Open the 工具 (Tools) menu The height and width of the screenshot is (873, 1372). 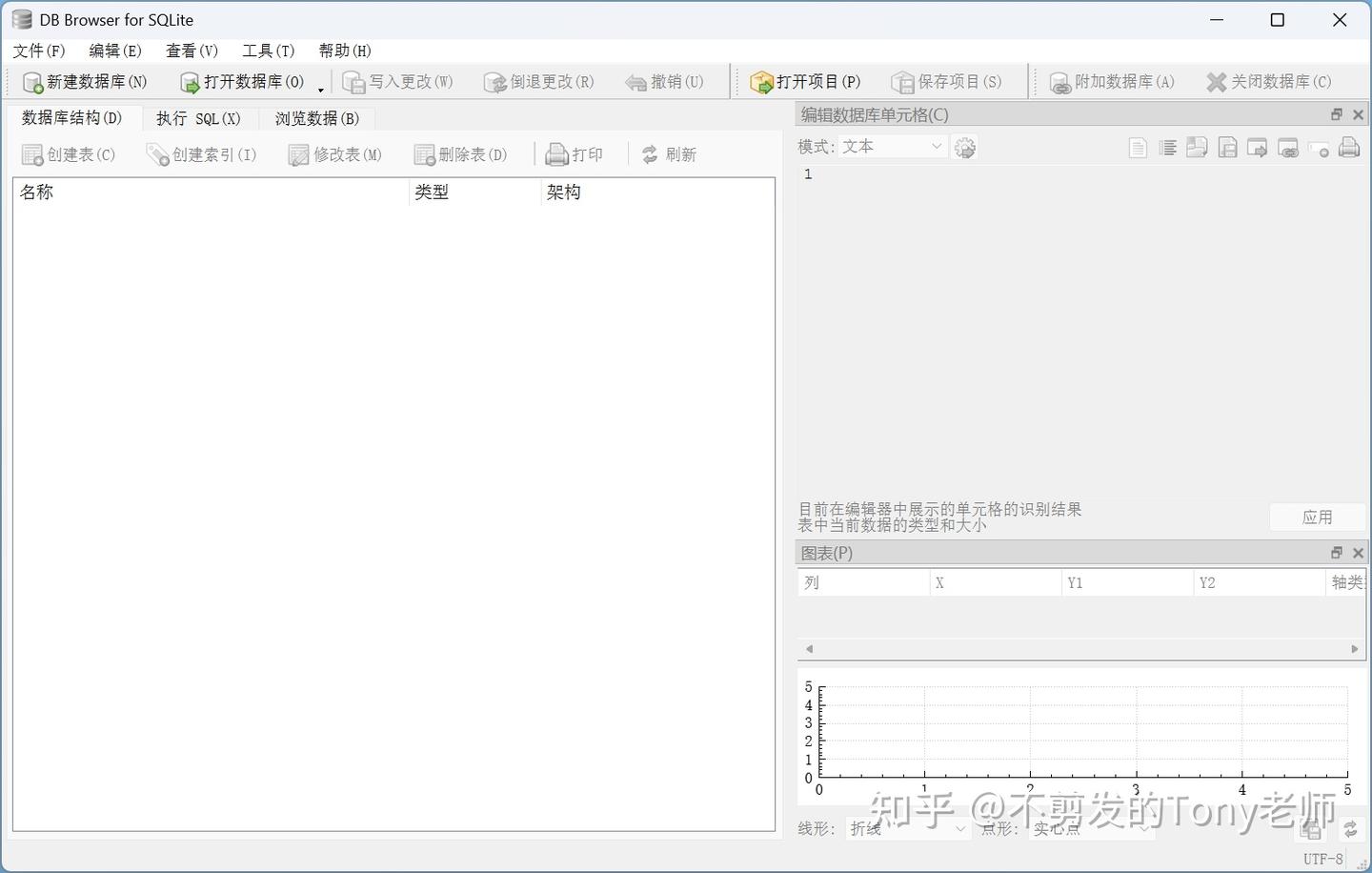267,51
